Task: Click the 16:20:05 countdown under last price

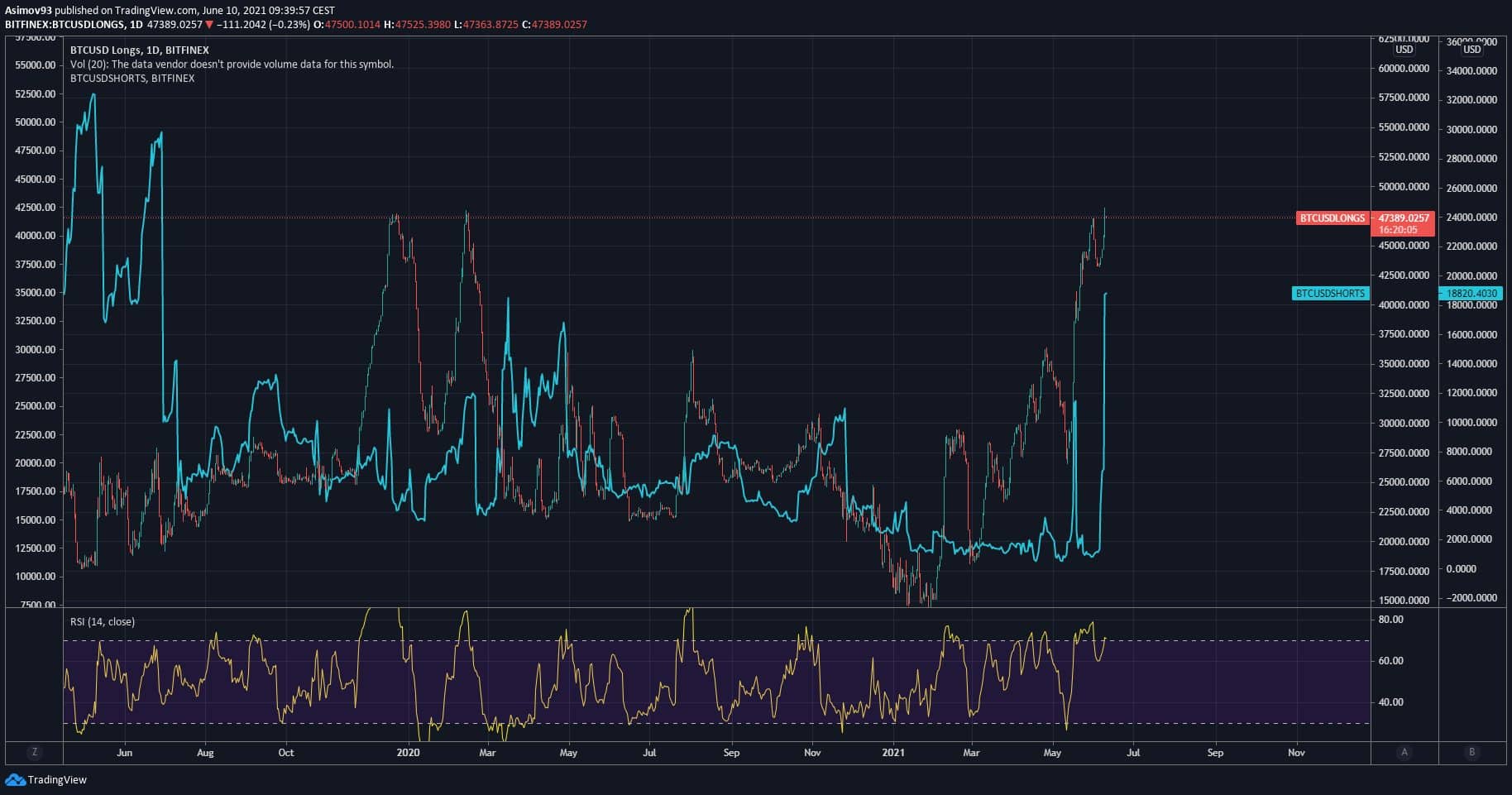Action: click(1398, 230)
